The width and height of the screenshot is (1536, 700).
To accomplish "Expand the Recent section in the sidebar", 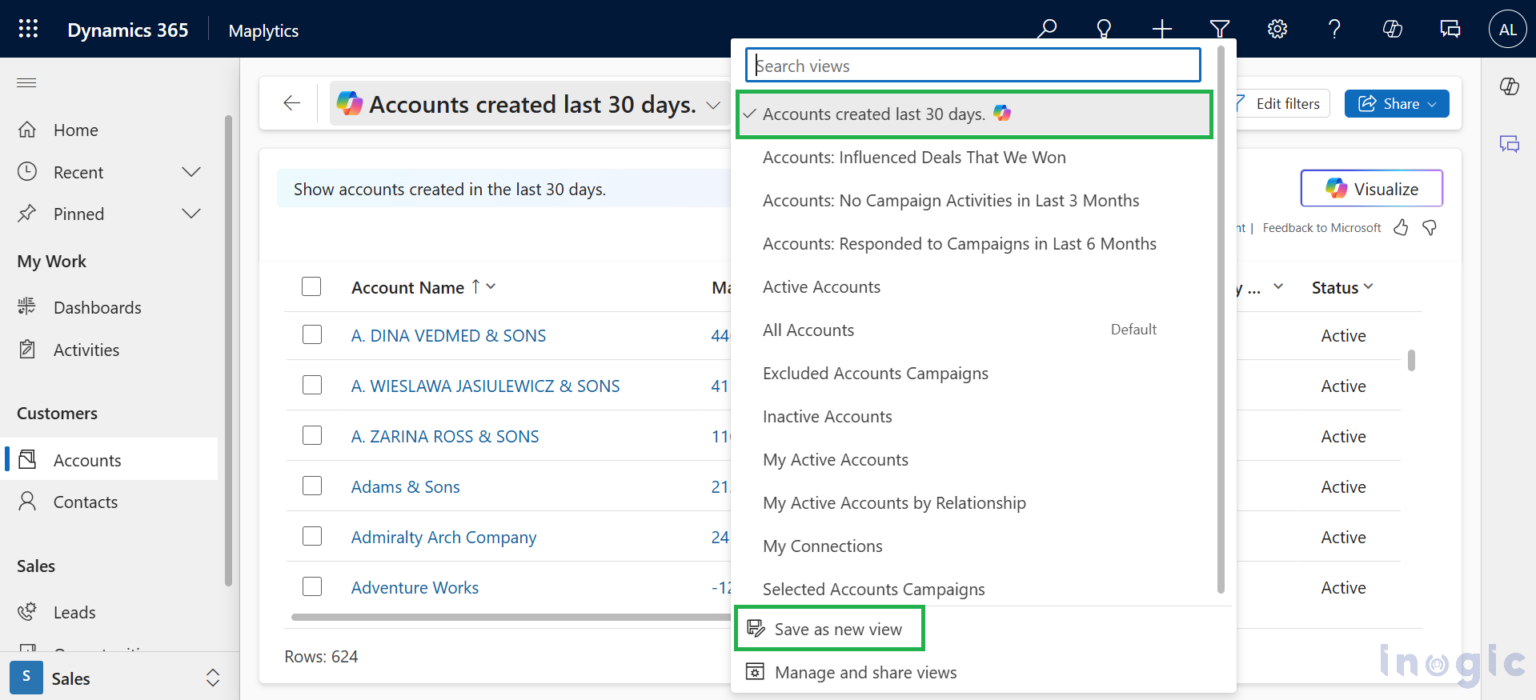I will [190, 171].
